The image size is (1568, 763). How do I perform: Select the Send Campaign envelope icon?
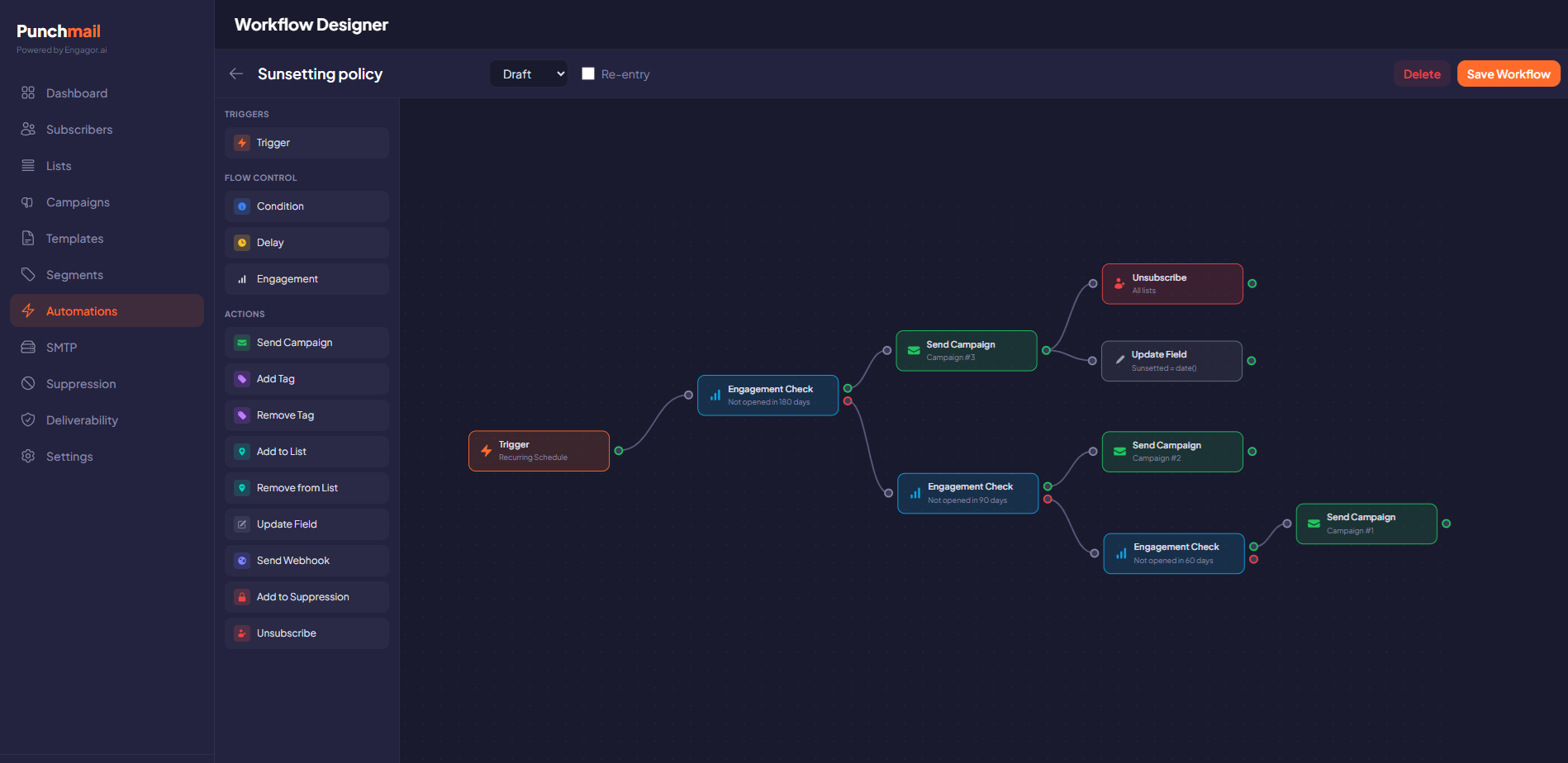[242, 342]
